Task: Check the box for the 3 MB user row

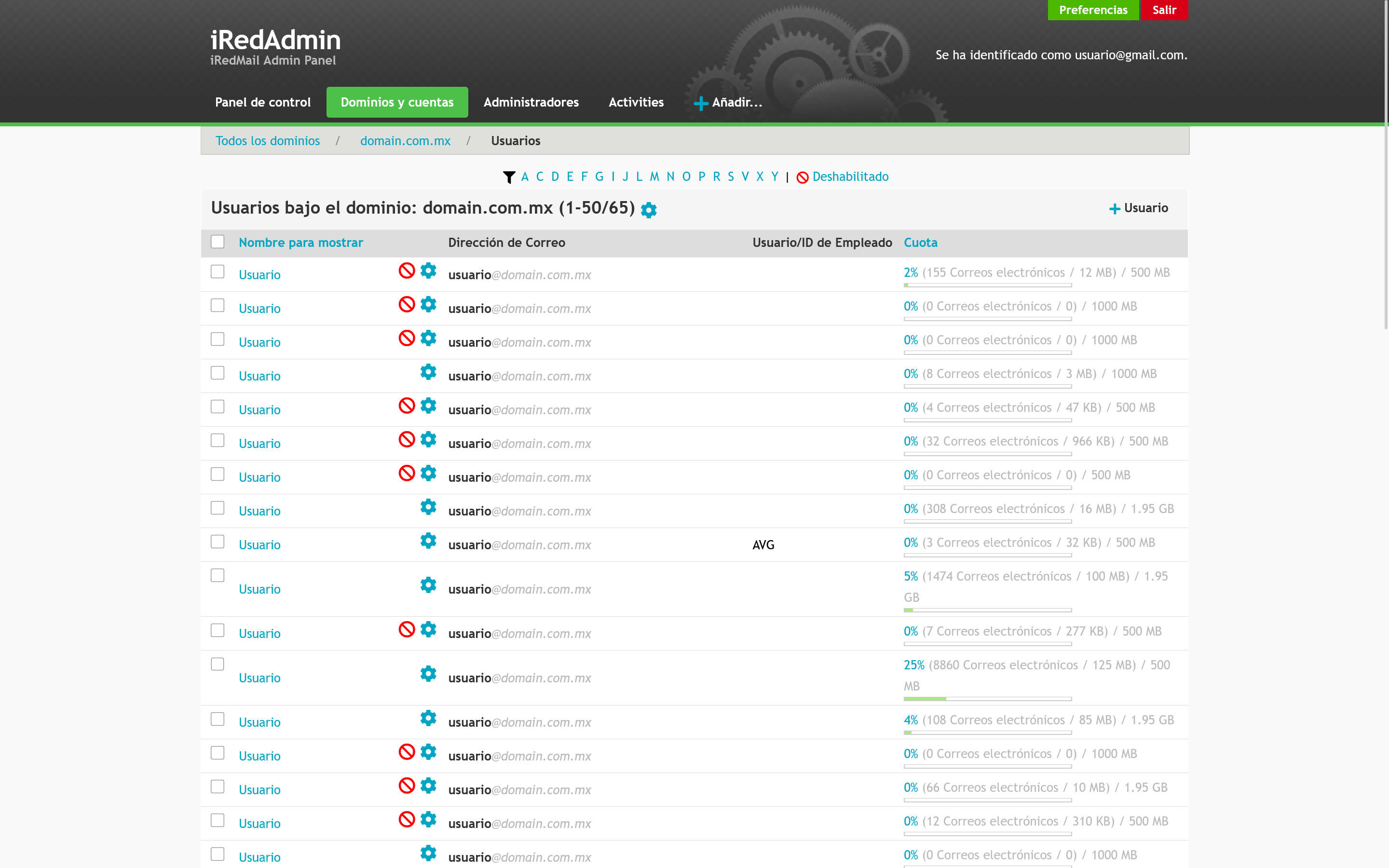Action: (218, 373)
